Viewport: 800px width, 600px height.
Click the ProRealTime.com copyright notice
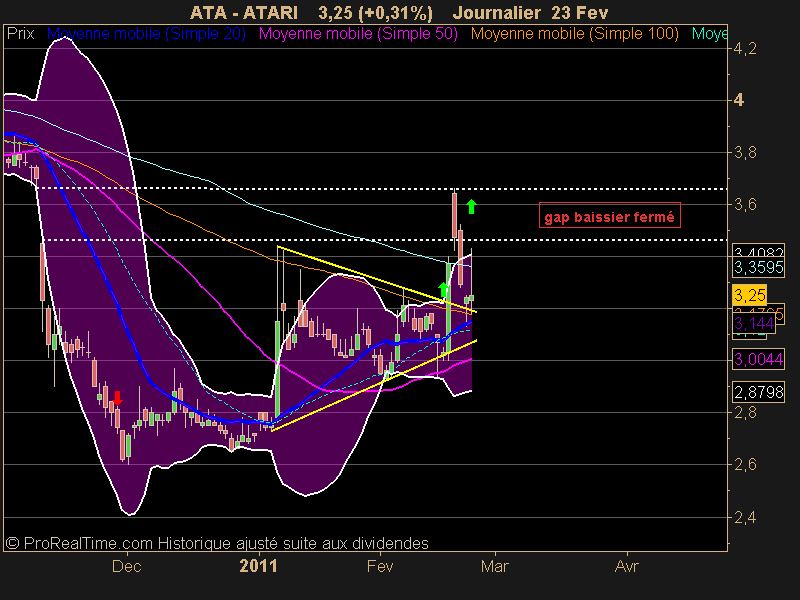[217, 543]
